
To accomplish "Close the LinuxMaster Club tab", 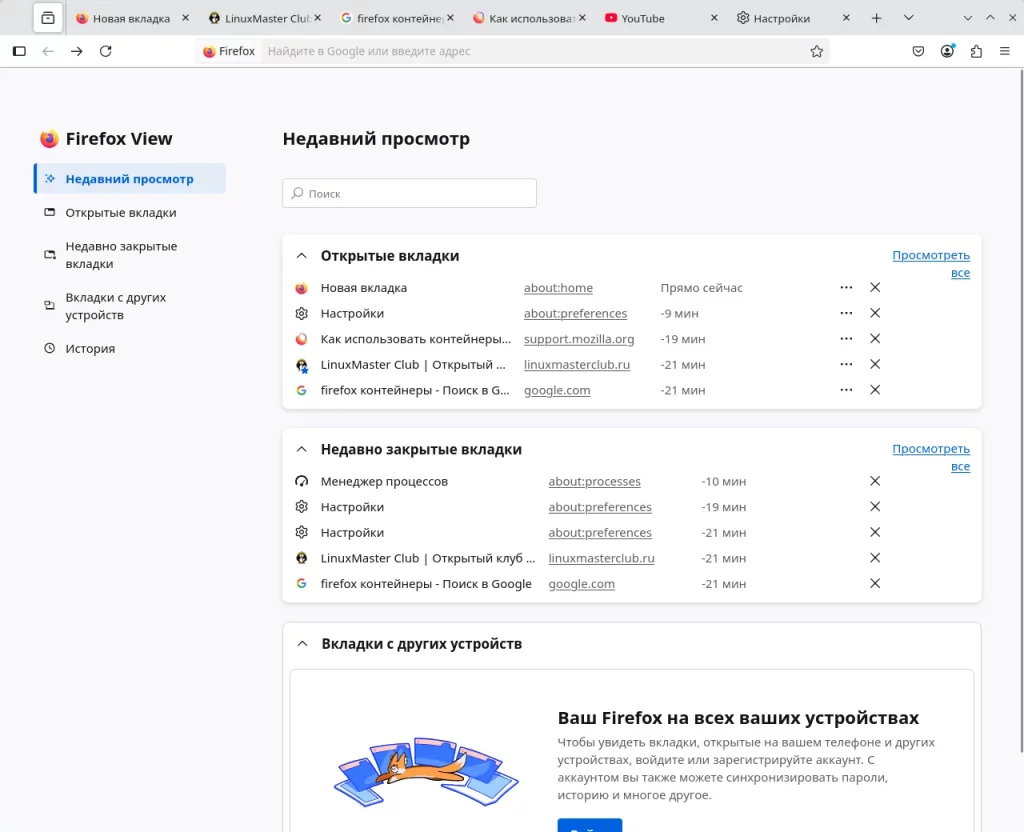I will 317,18.
